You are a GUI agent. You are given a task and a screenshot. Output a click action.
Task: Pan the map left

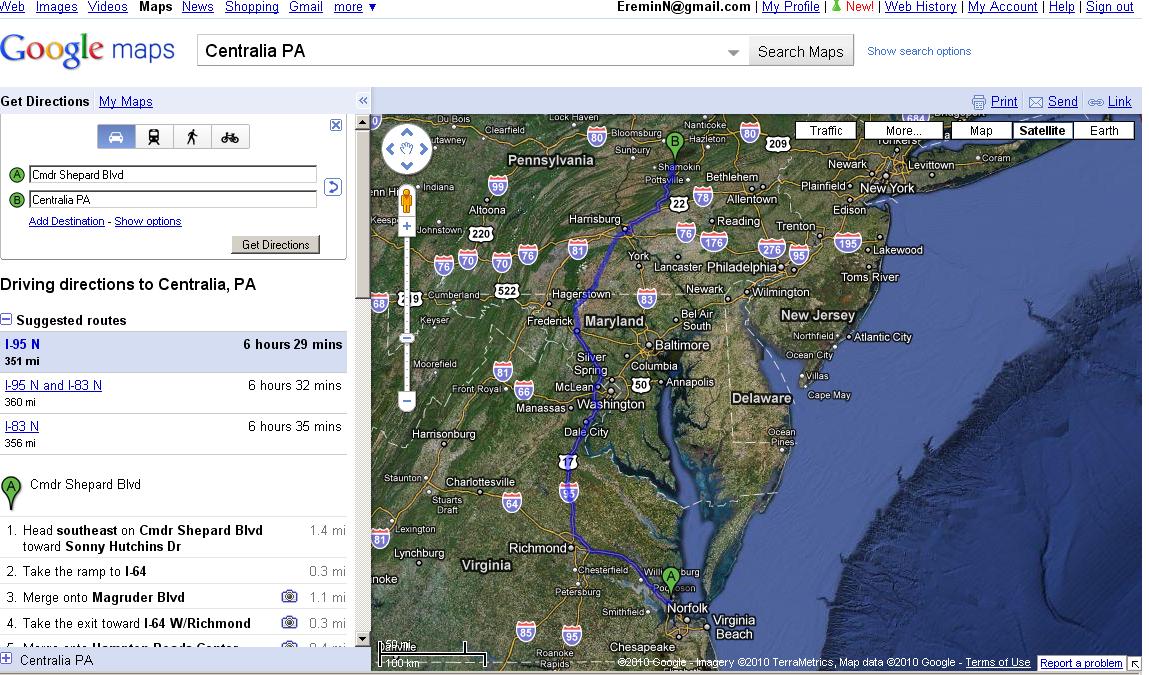[x=391, y=149]
